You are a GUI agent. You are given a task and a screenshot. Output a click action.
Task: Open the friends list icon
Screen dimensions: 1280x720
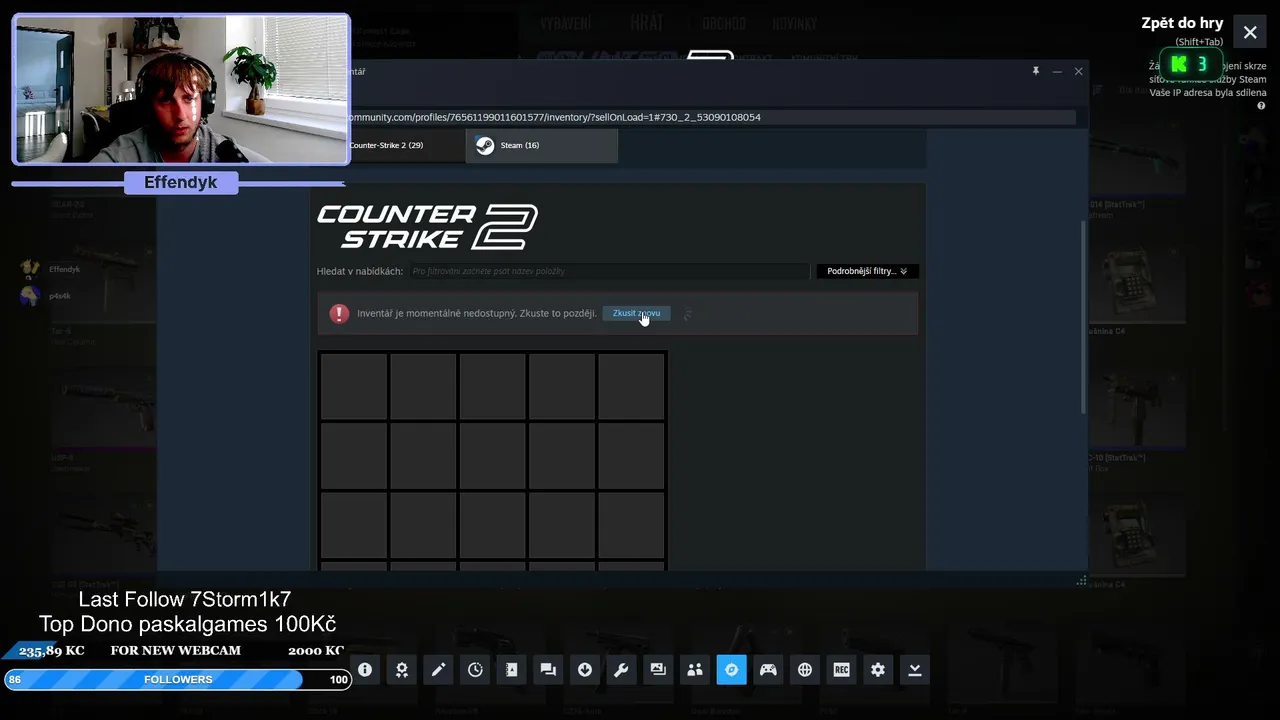695,670
